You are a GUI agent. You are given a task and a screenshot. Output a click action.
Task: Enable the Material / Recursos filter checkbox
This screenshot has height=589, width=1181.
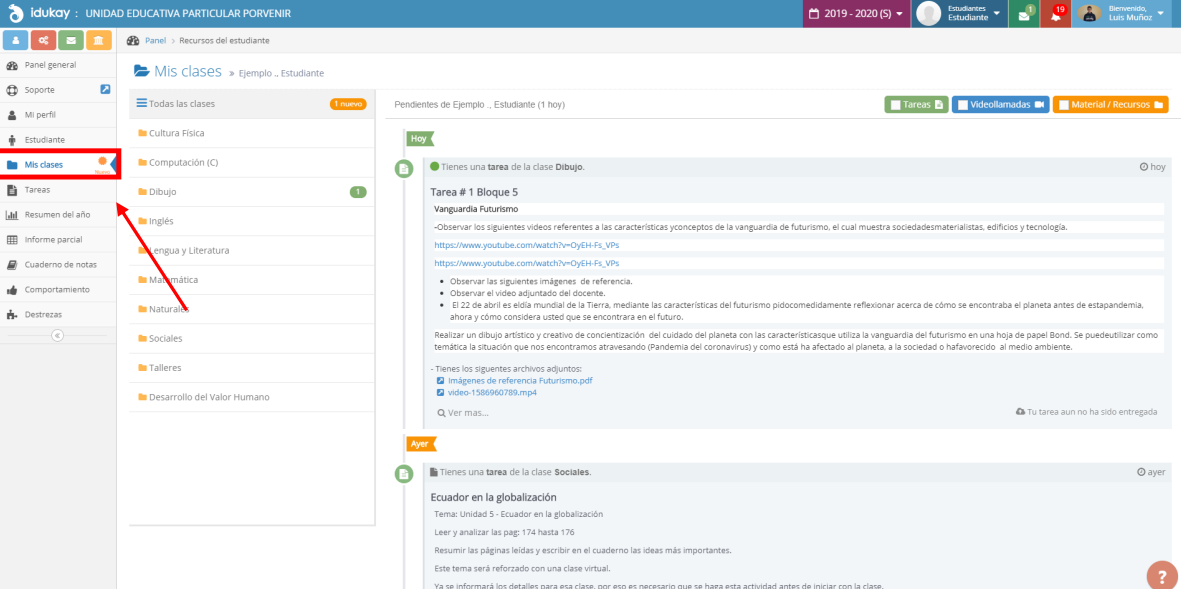(x=1064, y=105)
